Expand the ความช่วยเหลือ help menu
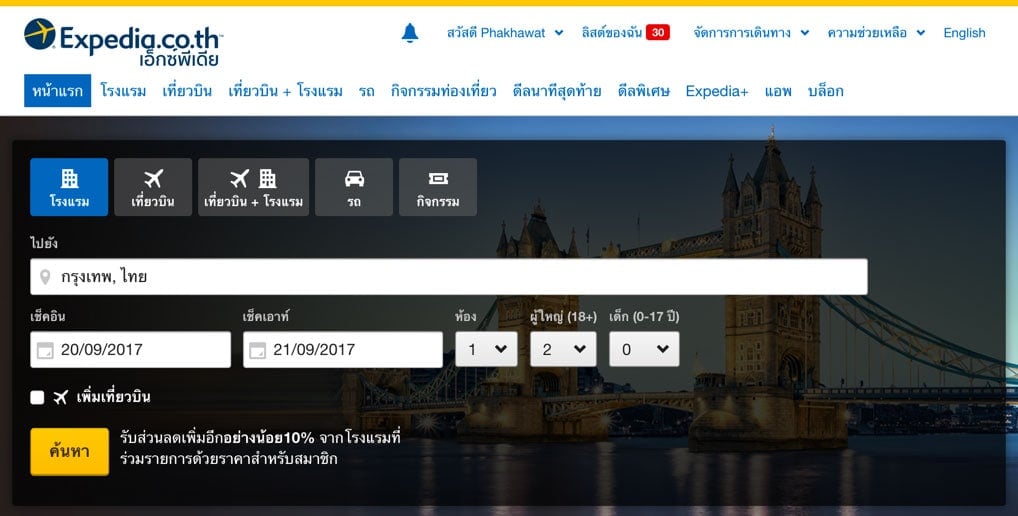This screenshot has height=516, width=1018. tap(876, 32)
